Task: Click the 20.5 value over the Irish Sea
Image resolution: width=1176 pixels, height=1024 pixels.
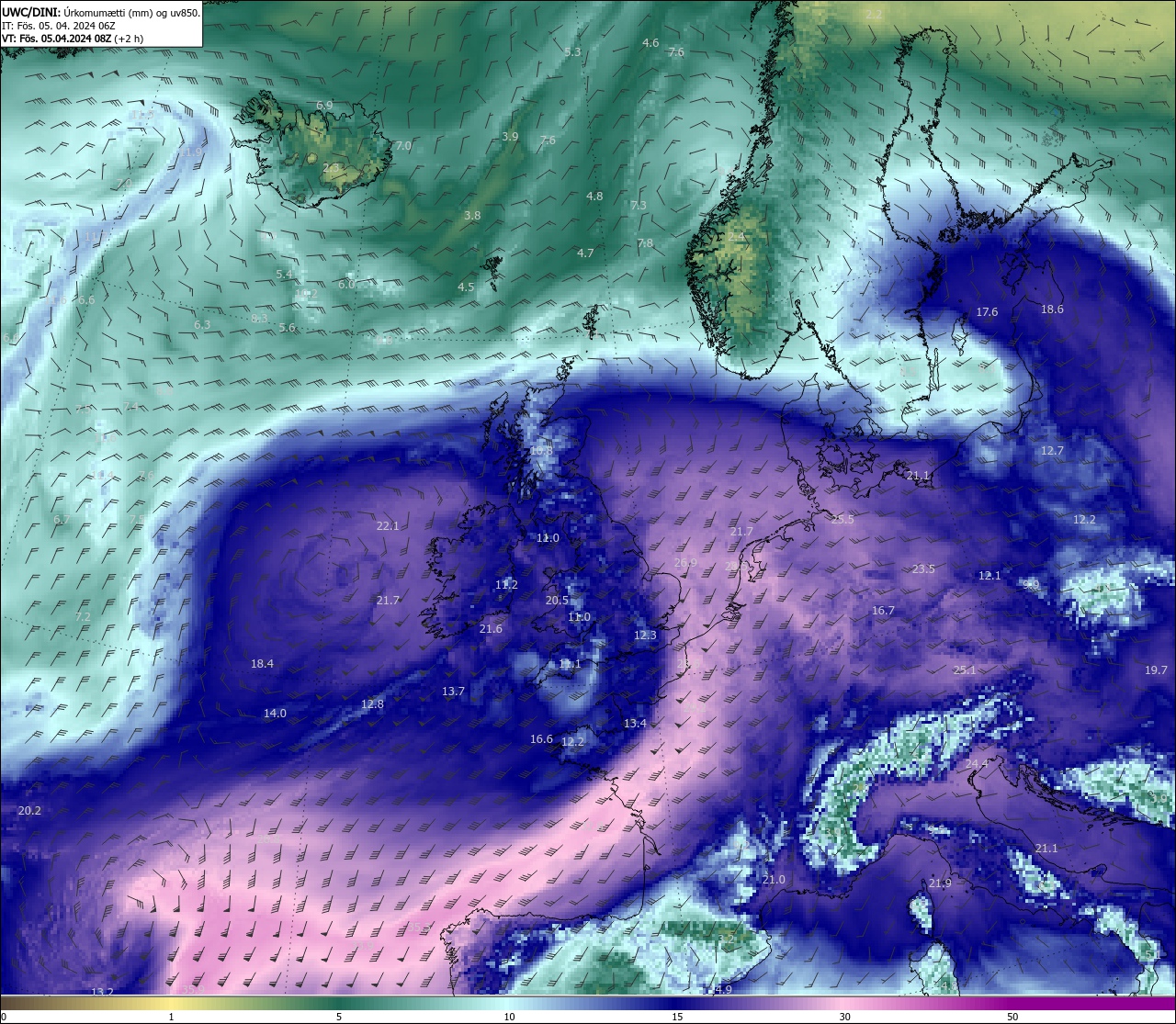Action: pos(557,601)
